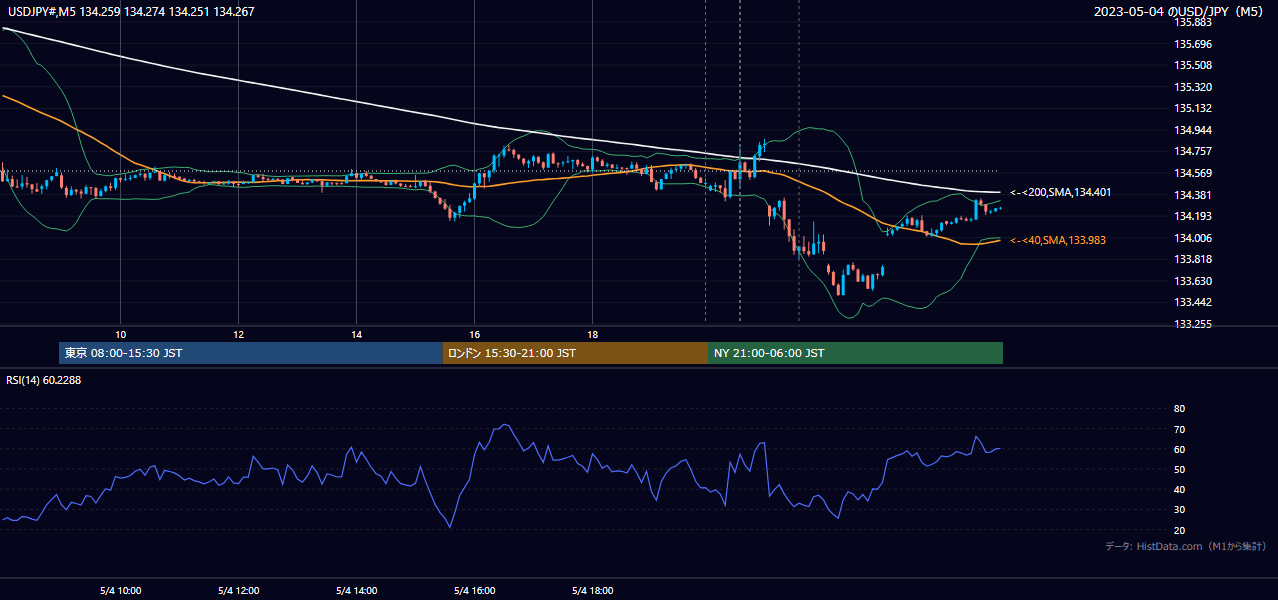Click the price axis value 135.320
Viewport: 1278px width, 600px height.
1193,87
